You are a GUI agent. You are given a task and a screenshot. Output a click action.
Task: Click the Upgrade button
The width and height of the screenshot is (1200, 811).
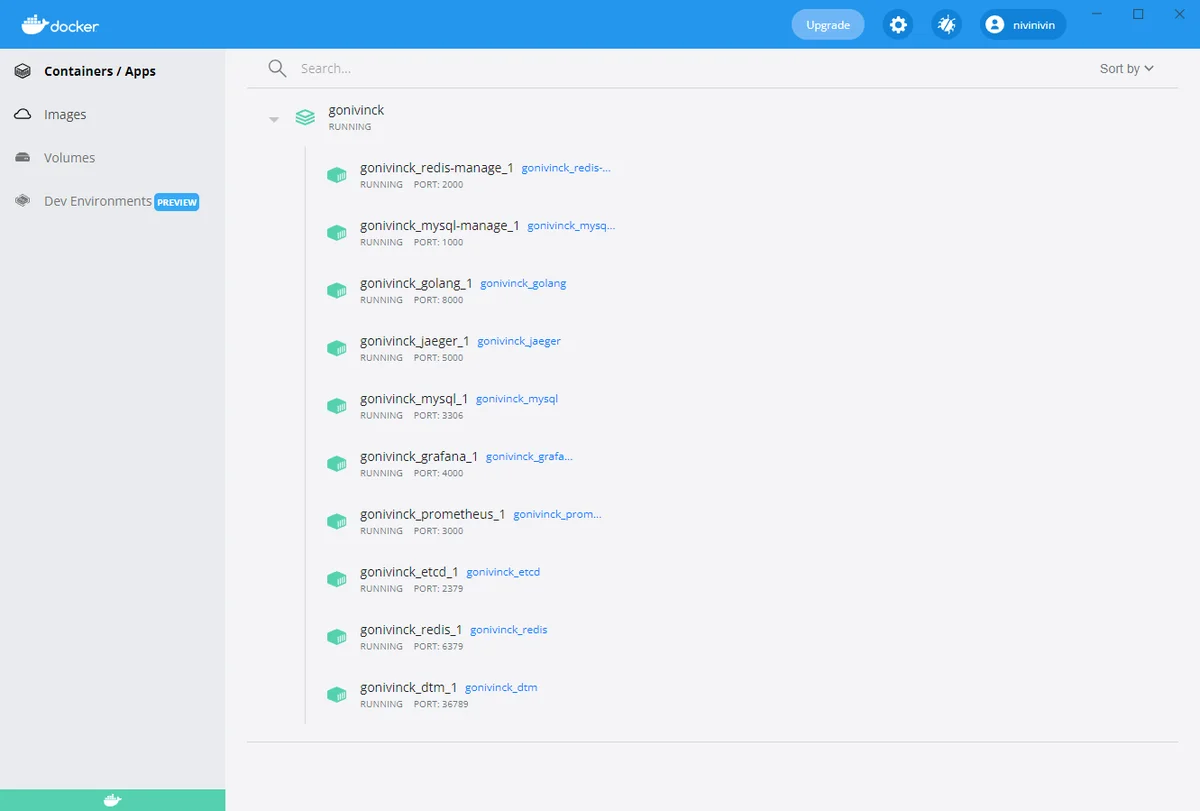coord(828,25)
